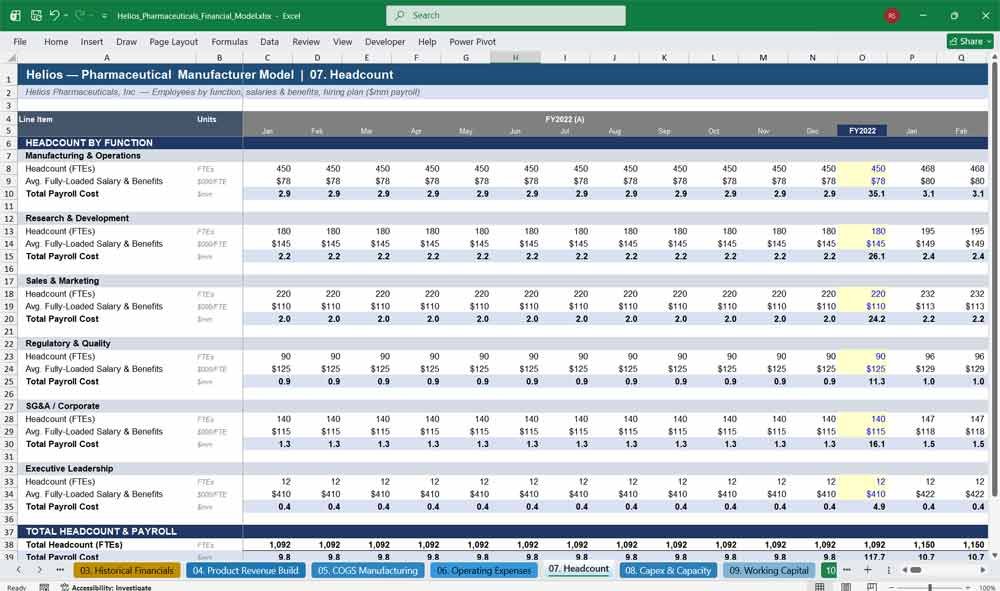Screen dimensions: 1000x591
Task: Switch to the partially visible sheet 10 tab
Action: [829, 571]
